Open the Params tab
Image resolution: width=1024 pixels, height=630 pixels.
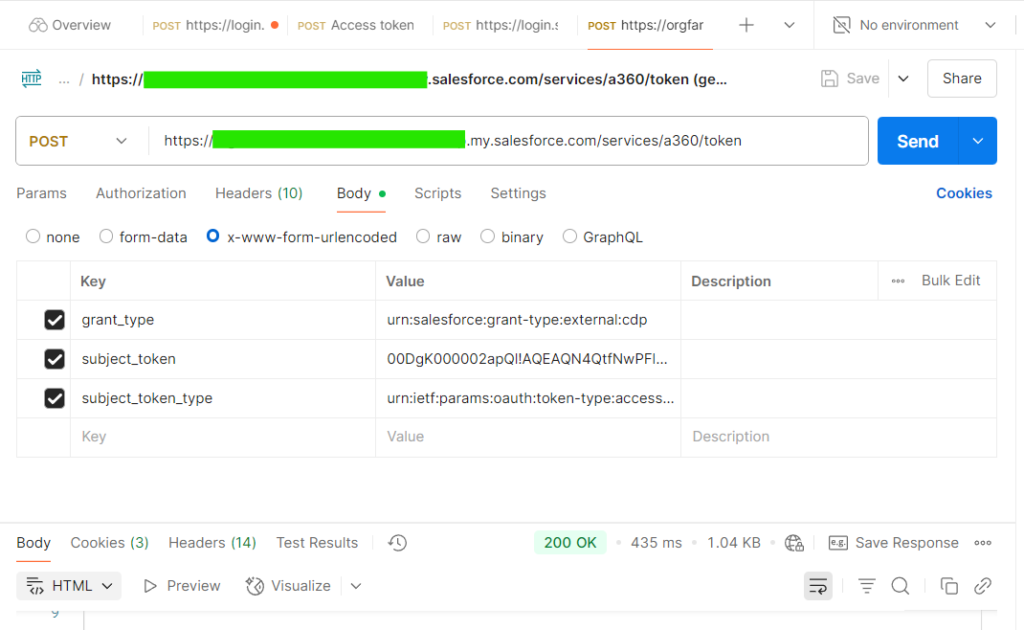tap(41, 193)
